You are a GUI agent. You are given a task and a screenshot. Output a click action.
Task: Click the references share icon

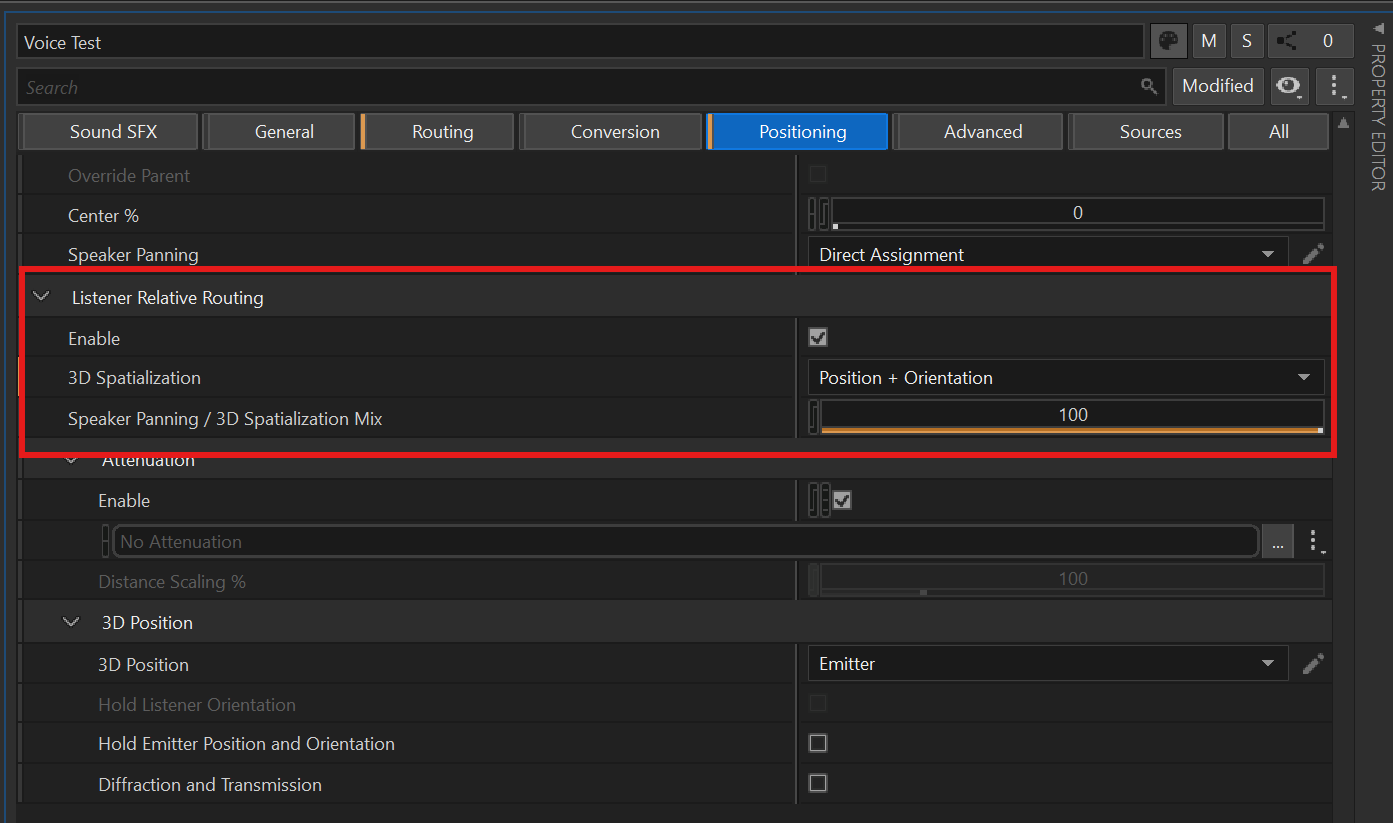[x=1288, y=41]
